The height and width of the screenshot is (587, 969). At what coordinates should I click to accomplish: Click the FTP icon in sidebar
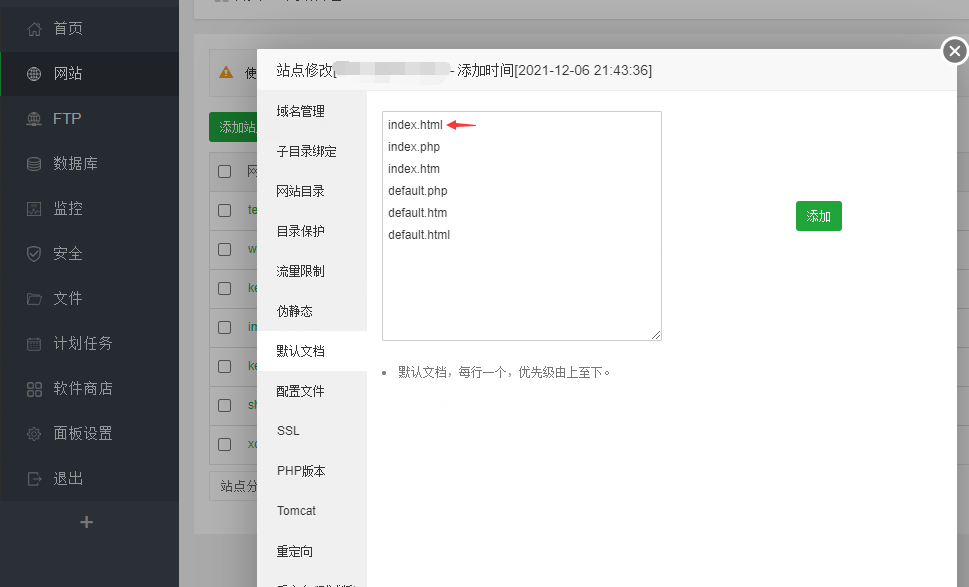tap(34, 119)
